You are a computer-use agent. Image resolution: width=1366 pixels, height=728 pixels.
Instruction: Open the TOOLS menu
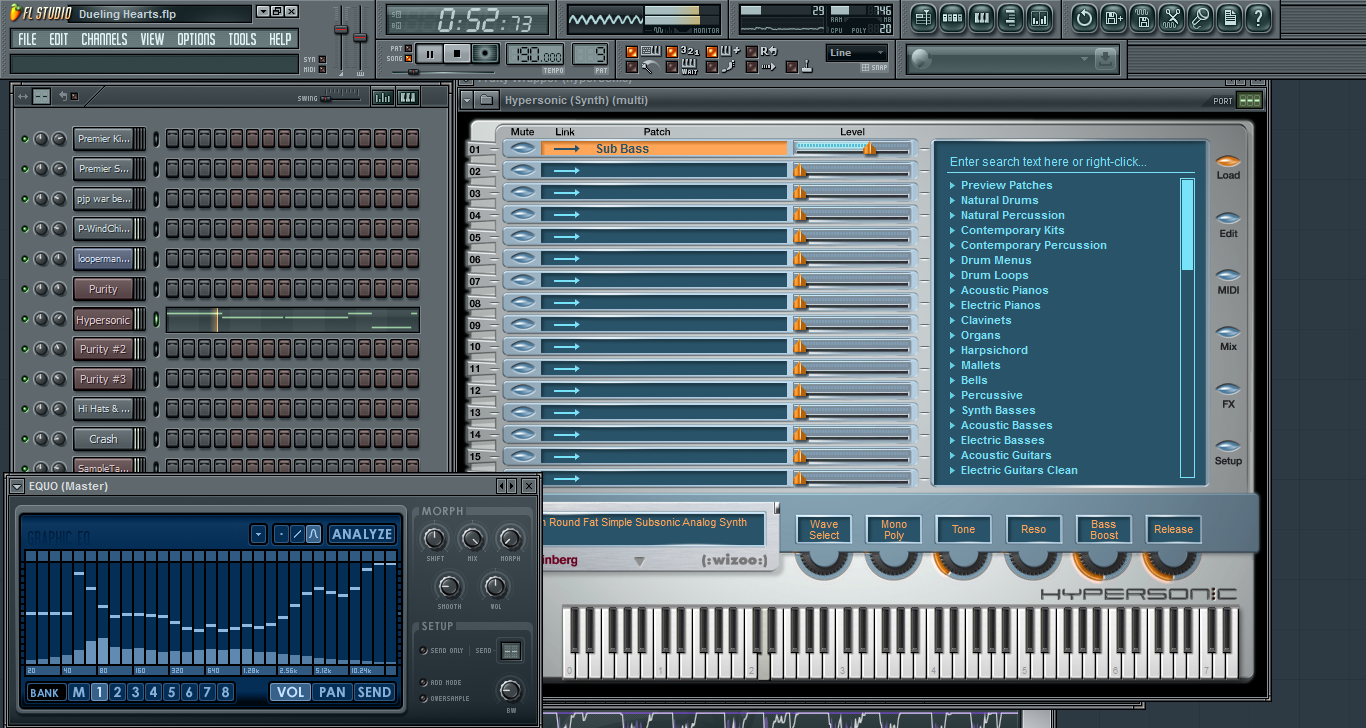tap(242, 39)
